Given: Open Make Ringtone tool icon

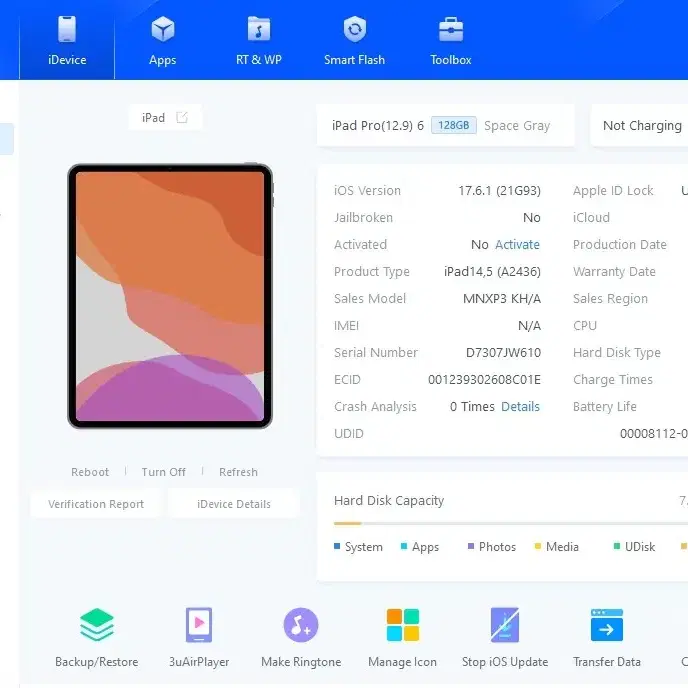Looking at the screenshot, I should tap(301, 624).
